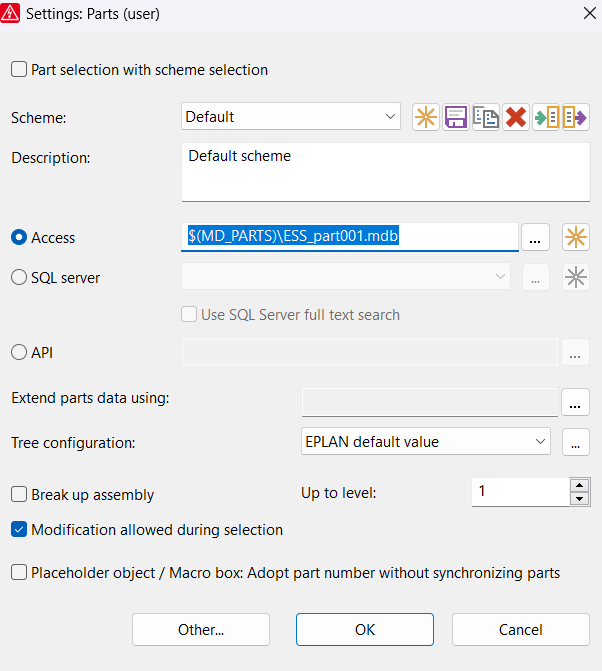Select the Access radio button
This screenshot has height=671, width=602.
(x=19, y=237)
